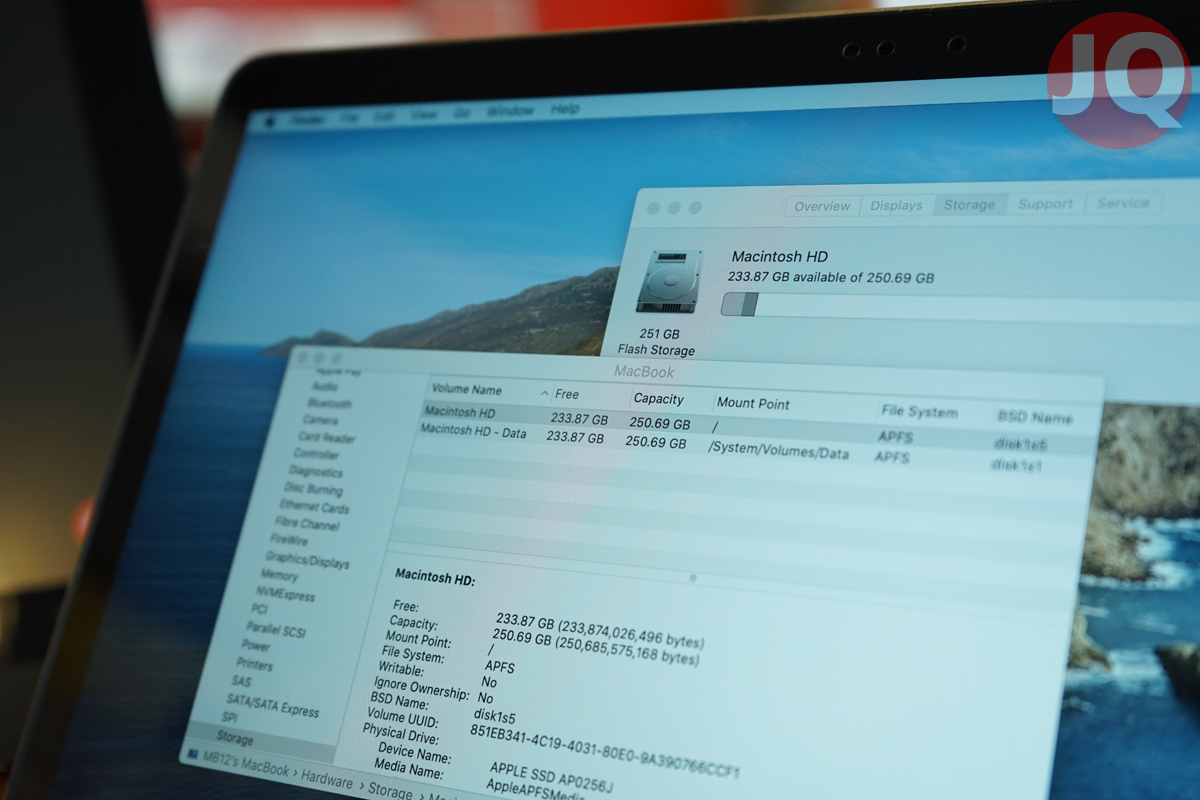Select SPI in the sidebar

[229, 718]
